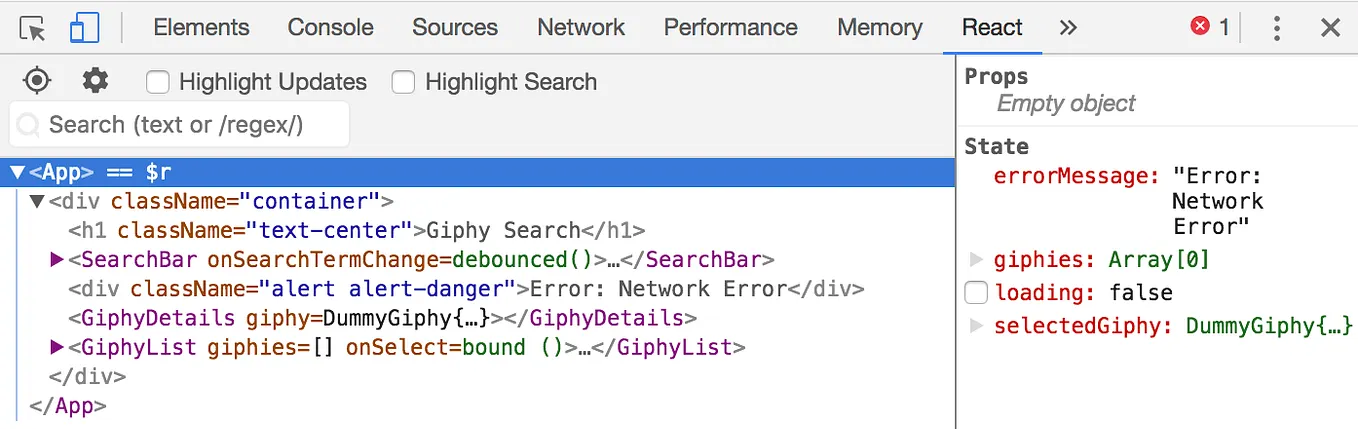The image size is (1358, 429).
Task: Show more tabs with double chevron
Action: [1068, 28]
